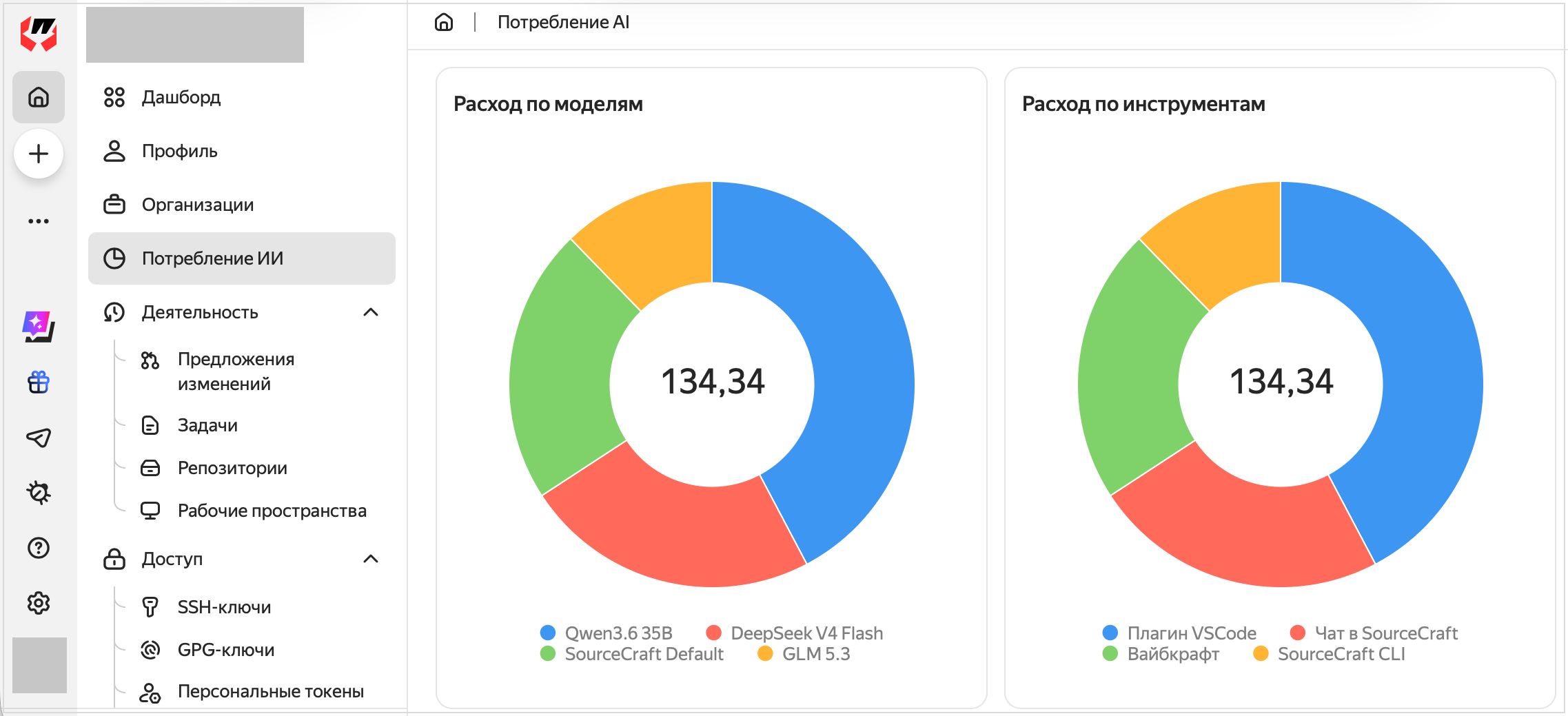Viewport: 1568px width, 716px height.
Task: Click the plus create button
Action: 39,154
